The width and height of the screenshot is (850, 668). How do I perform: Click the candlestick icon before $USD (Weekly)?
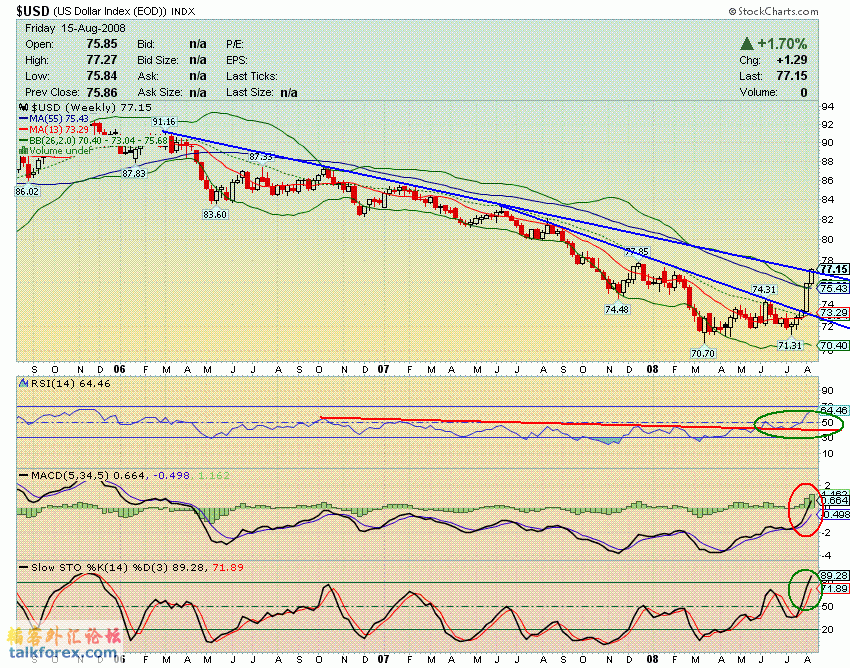coord(23,107)
